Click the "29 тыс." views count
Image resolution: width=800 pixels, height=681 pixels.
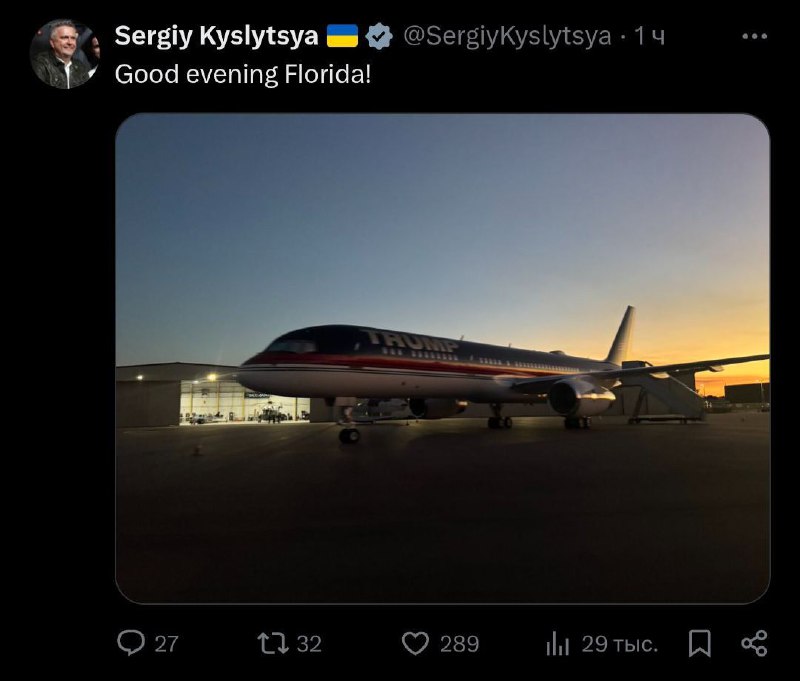[x=620, y=644]
